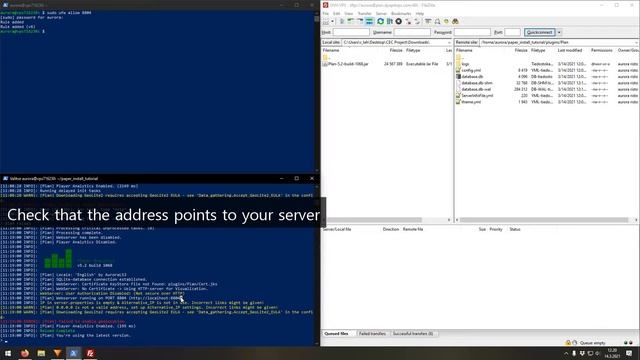Screen dimensions: 640x360
Task: Switch to FileZilla from the taskbar
Action: click(x=90, y=353)
